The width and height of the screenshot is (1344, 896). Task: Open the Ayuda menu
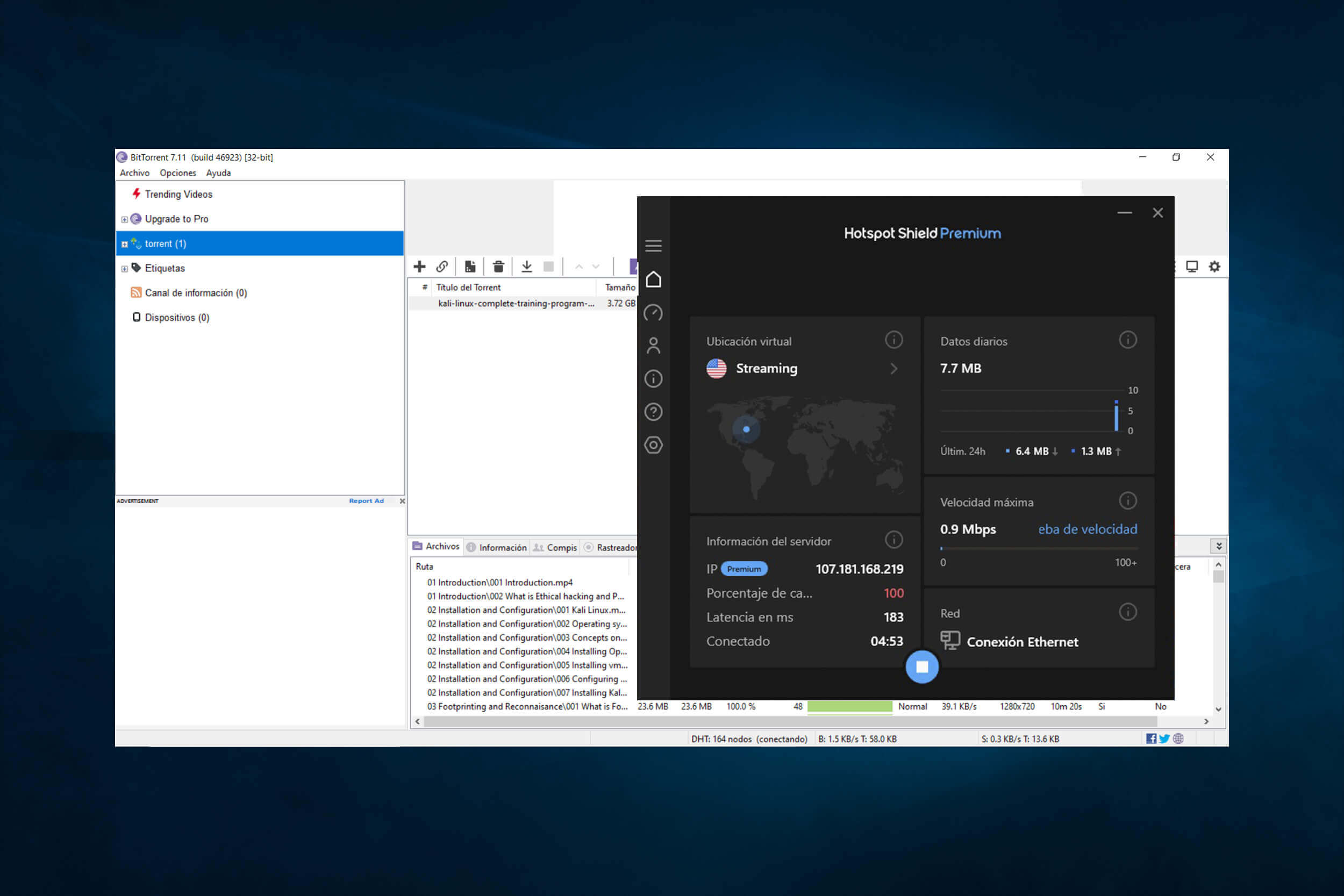218,173
